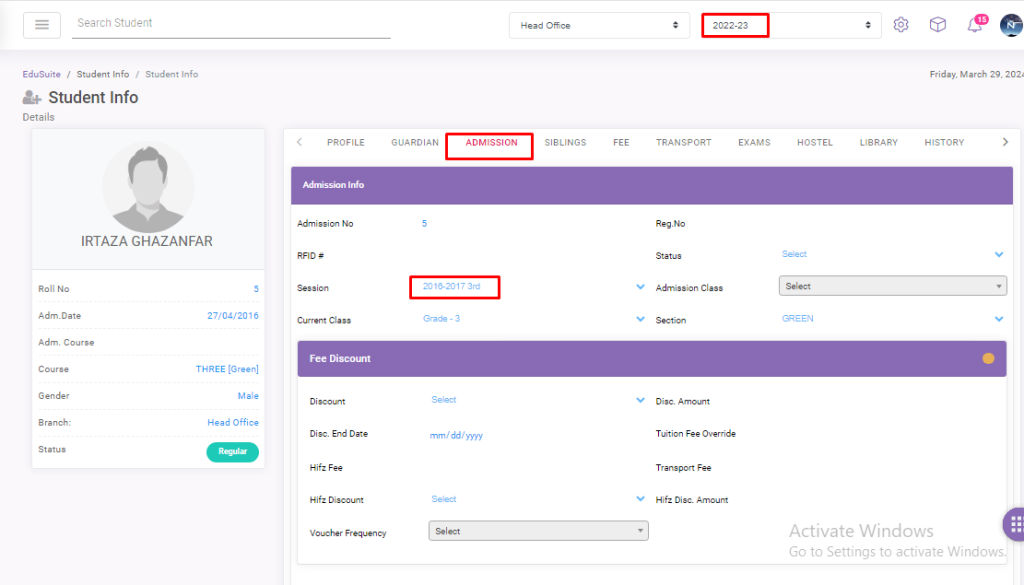Image resolution: width=1024 pixels, height=585 pixels.
Task: Open the Voucher Frequency select box
Action: pyautogui.click(x=538, y=531)
